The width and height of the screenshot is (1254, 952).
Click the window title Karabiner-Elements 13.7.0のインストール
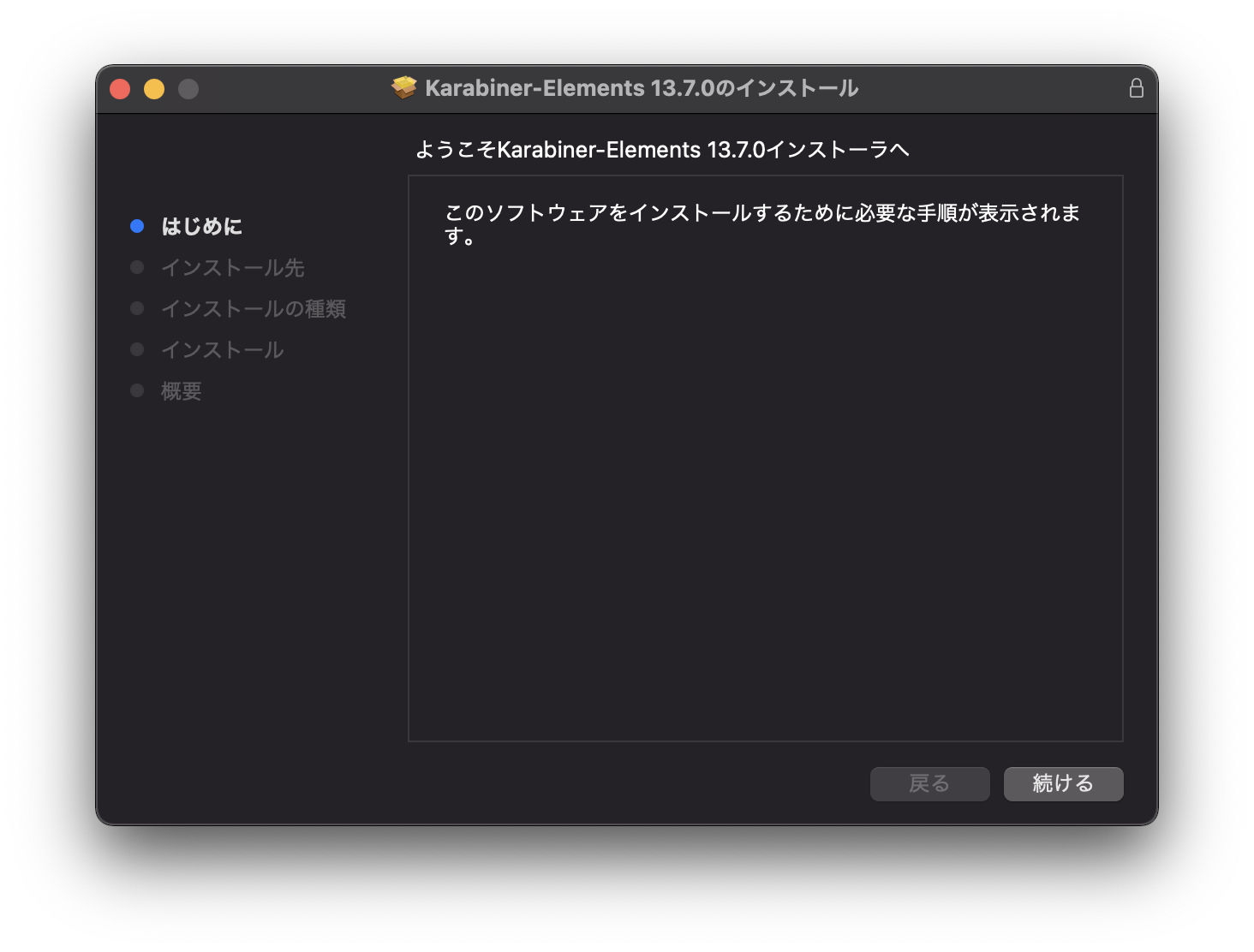tap(642, 88)
